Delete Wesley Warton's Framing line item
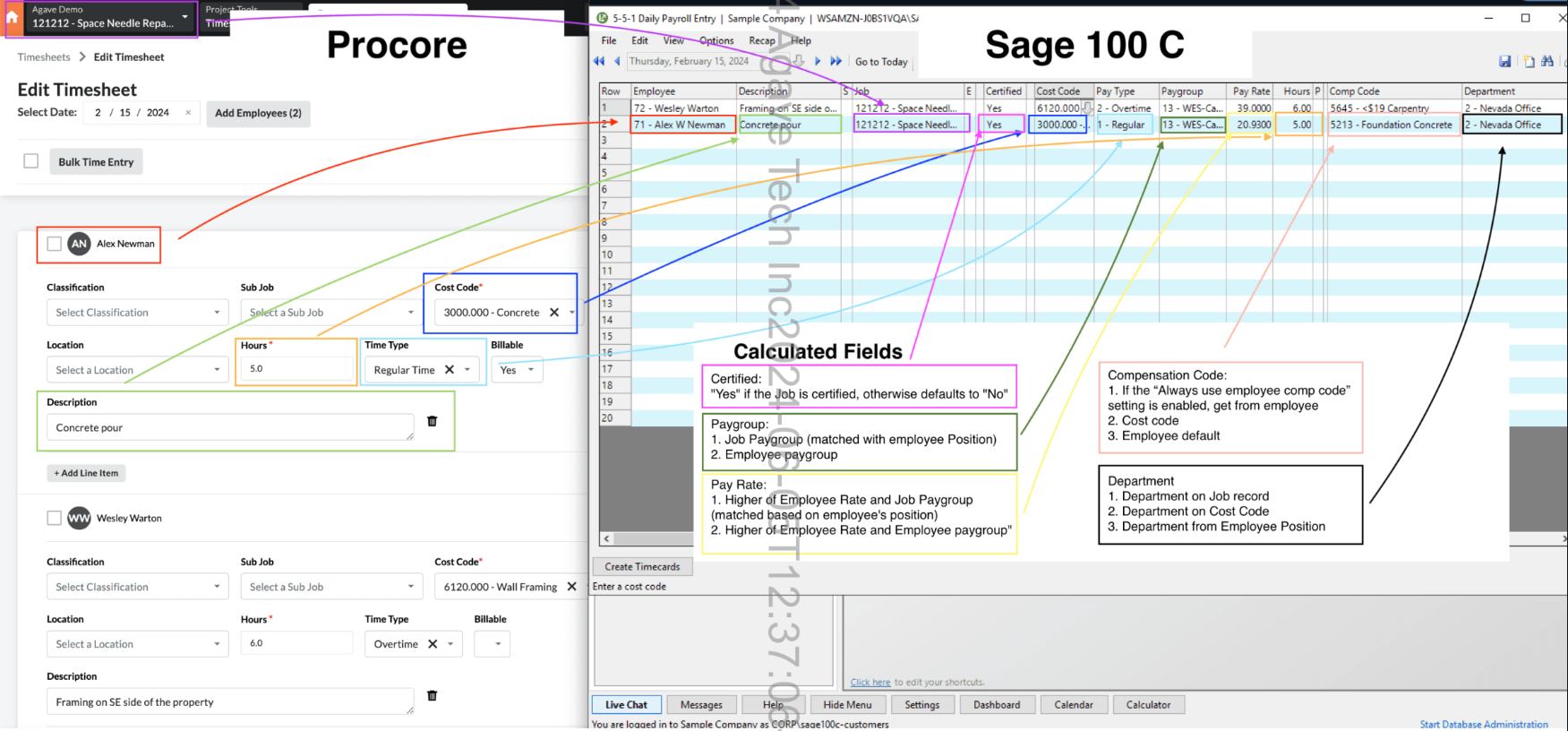The height and width of the screenshot is (731, 1568). (432, 695)
